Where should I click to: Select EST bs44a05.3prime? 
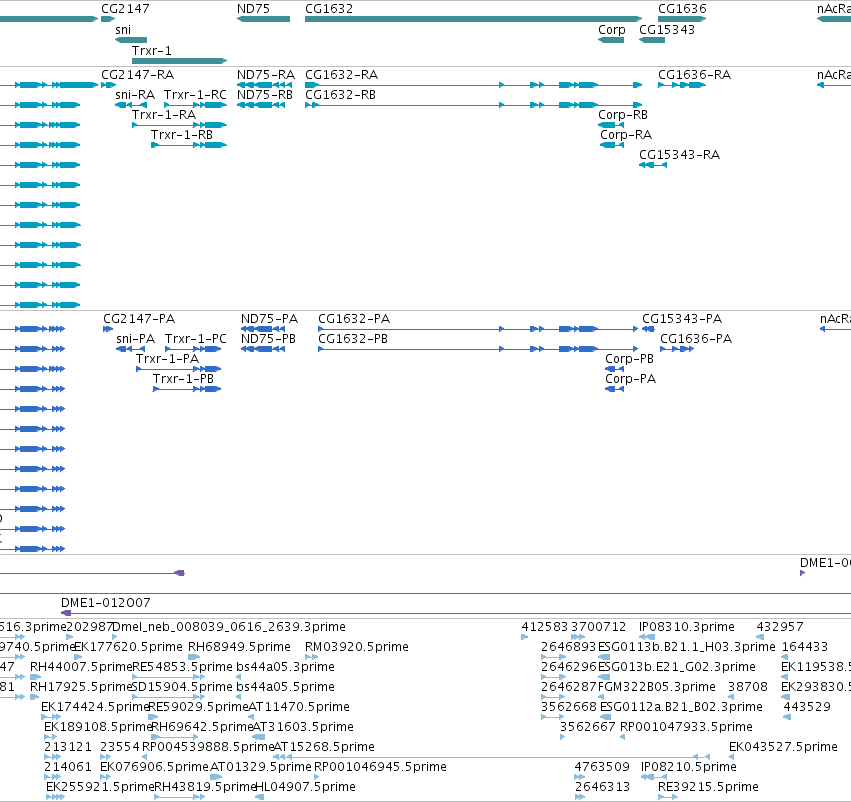285,667
